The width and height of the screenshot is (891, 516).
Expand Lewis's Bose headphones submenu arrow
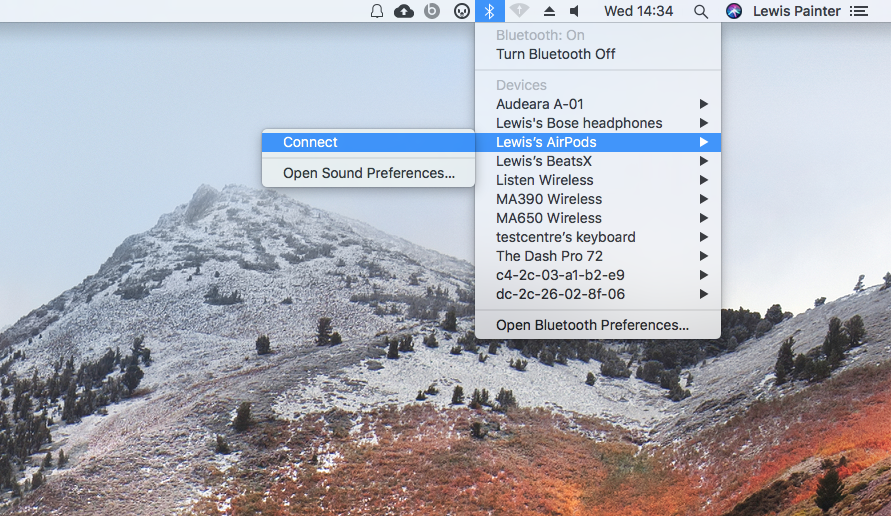click(704, 123)
